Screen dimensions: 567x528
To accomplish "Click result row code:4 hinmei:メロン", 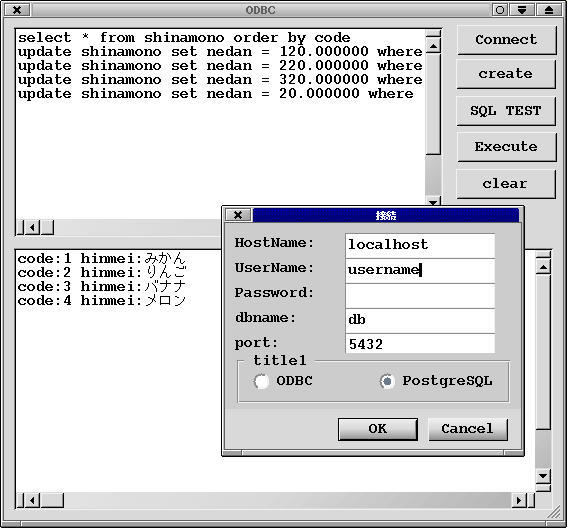I will point(102,301).
